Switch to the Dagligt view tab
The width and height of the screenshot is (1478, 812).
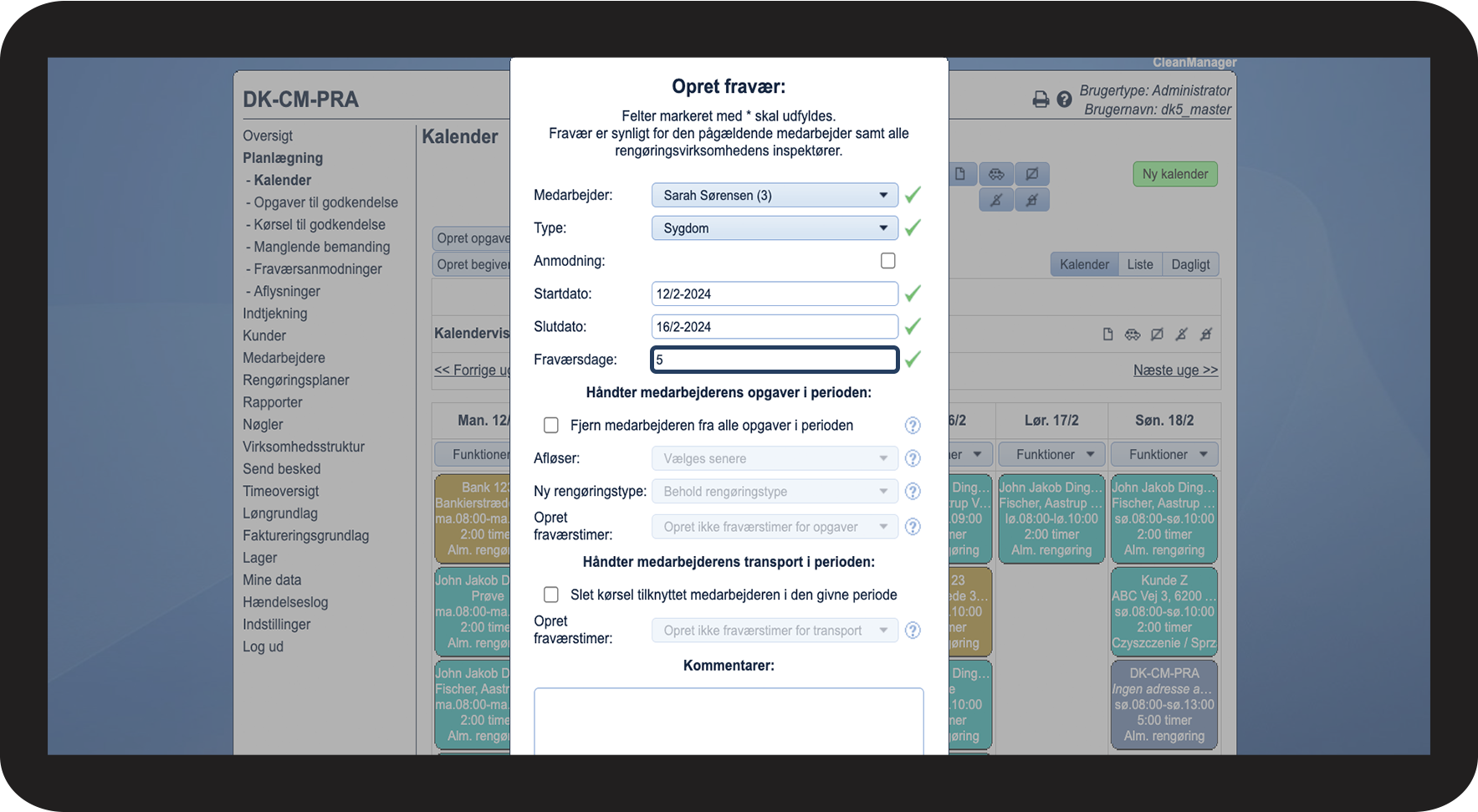(1190, 264)
